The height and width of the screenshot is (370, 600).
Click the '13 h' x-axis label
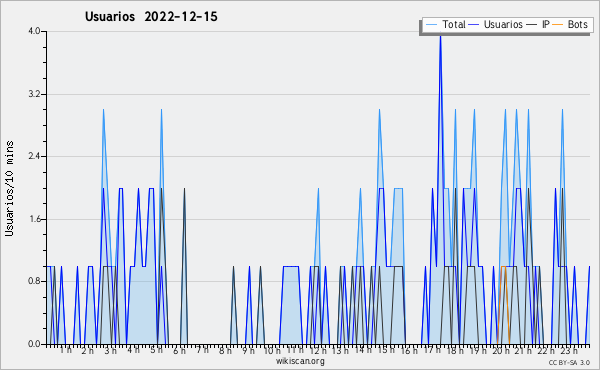coord(340,350)
